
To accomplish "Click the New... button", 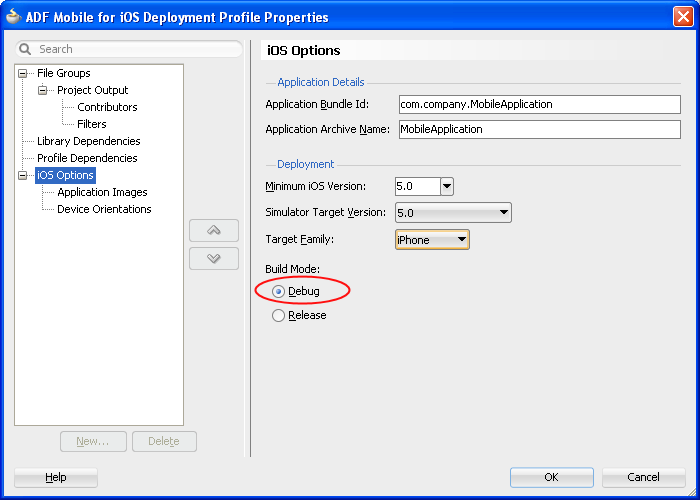I will point(93,442).
